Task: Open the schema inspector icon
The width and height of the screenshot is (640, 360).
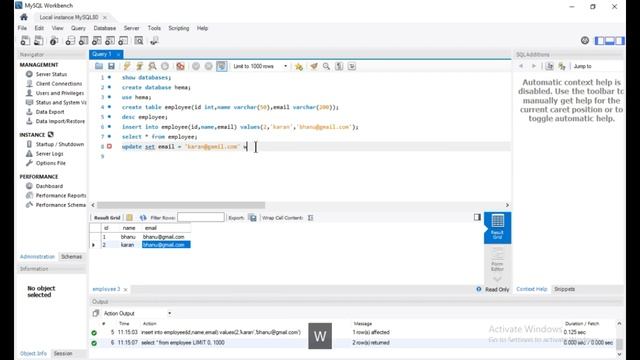Action: pos(54,40)
